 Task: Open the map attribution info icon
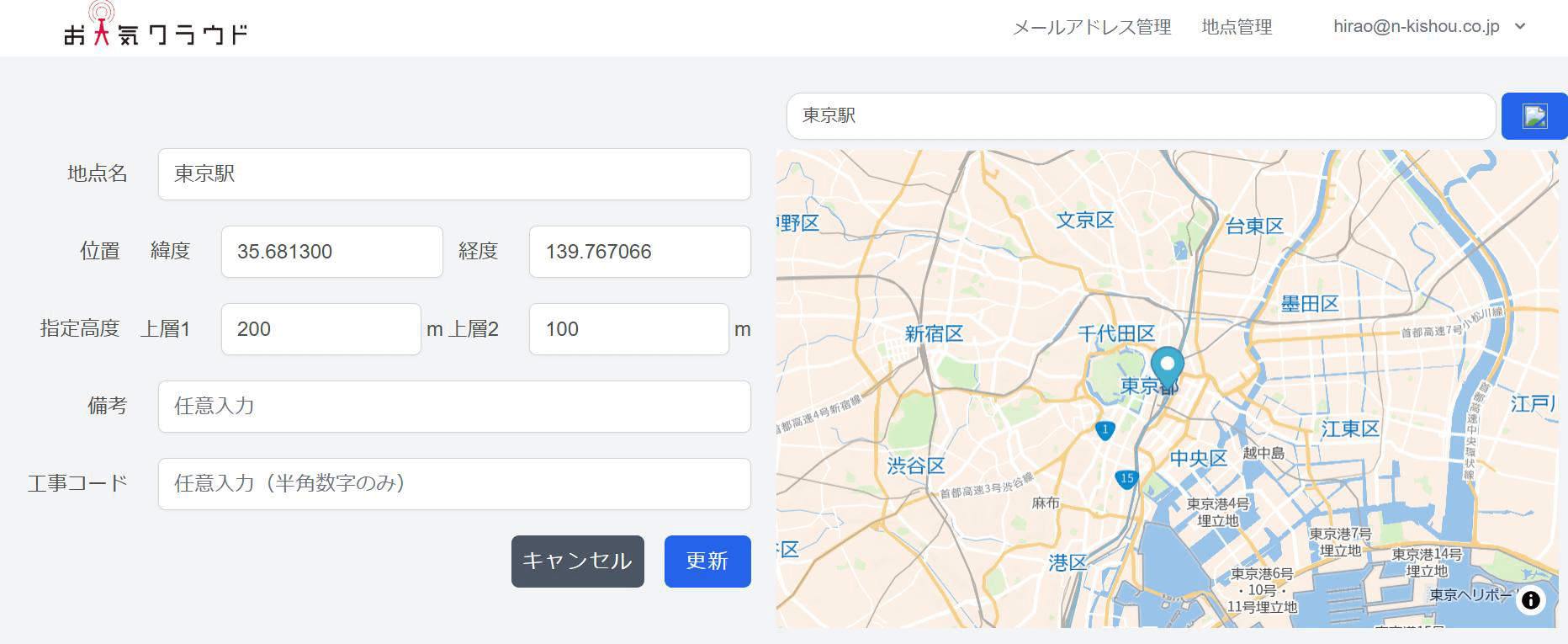(x=1530, y=600)
